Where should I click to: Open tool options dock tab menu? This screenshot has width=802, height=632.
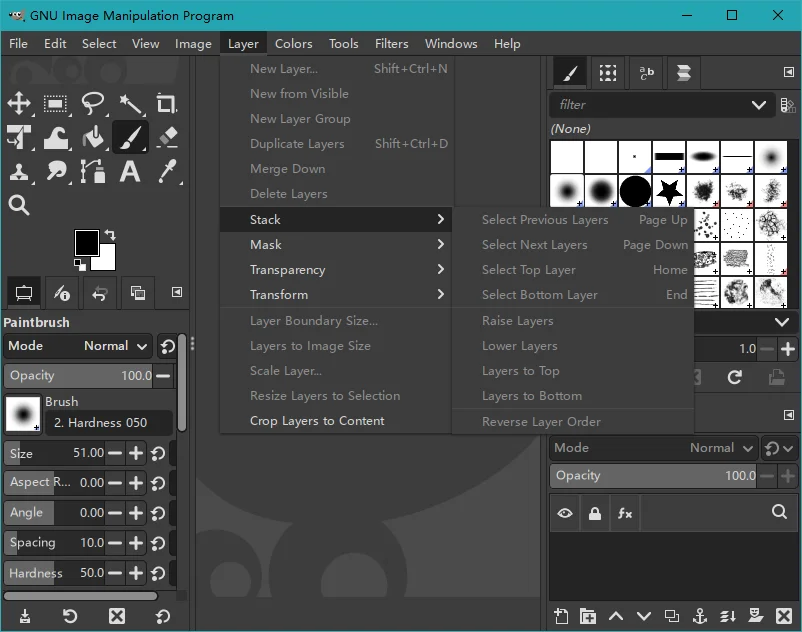pos(176,292)
